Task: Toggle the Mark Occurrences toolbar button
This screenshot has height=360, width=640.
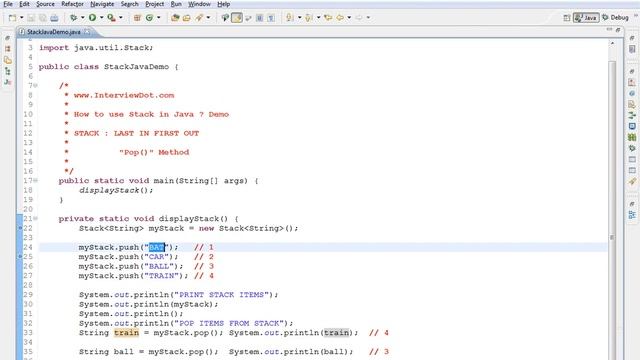Action: click(x=237, y=18)
